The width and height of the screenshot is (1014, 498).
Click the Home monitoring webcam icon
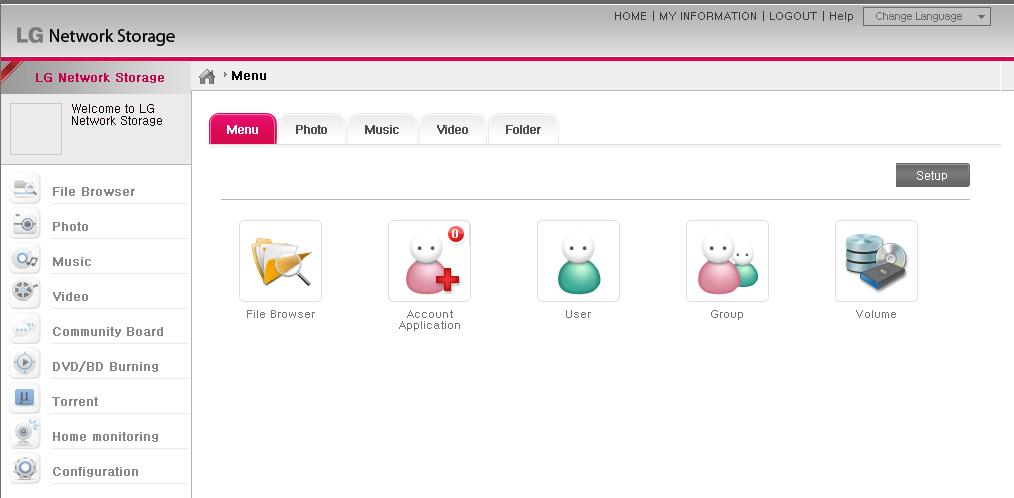pyautogui.click(x=25, y=433)
